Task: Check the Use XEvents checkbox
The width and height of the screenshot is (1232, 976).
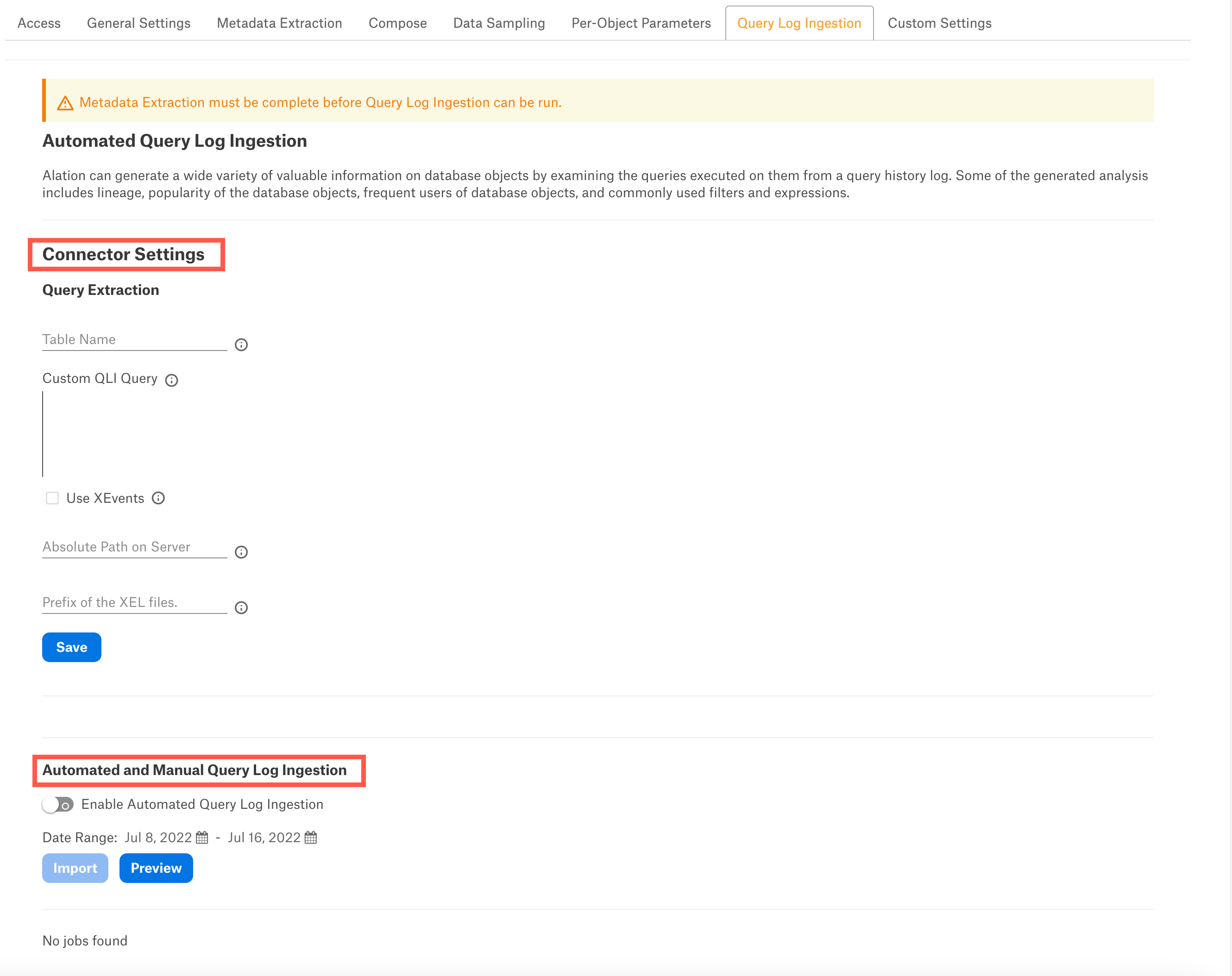Action: (x=52, y=498)
